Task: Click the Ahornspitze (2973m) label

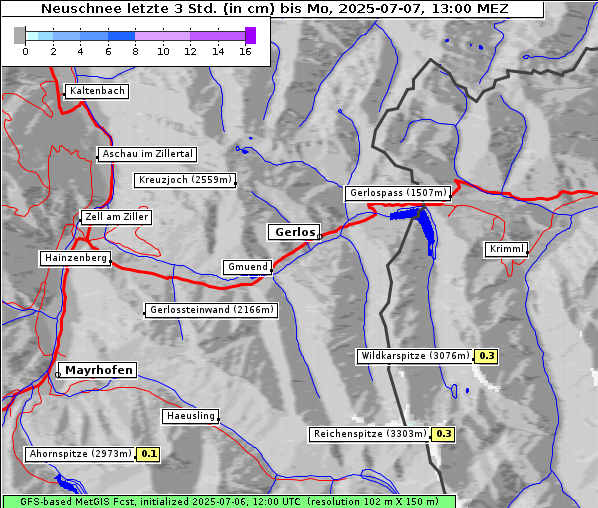Action: (80, 454)
